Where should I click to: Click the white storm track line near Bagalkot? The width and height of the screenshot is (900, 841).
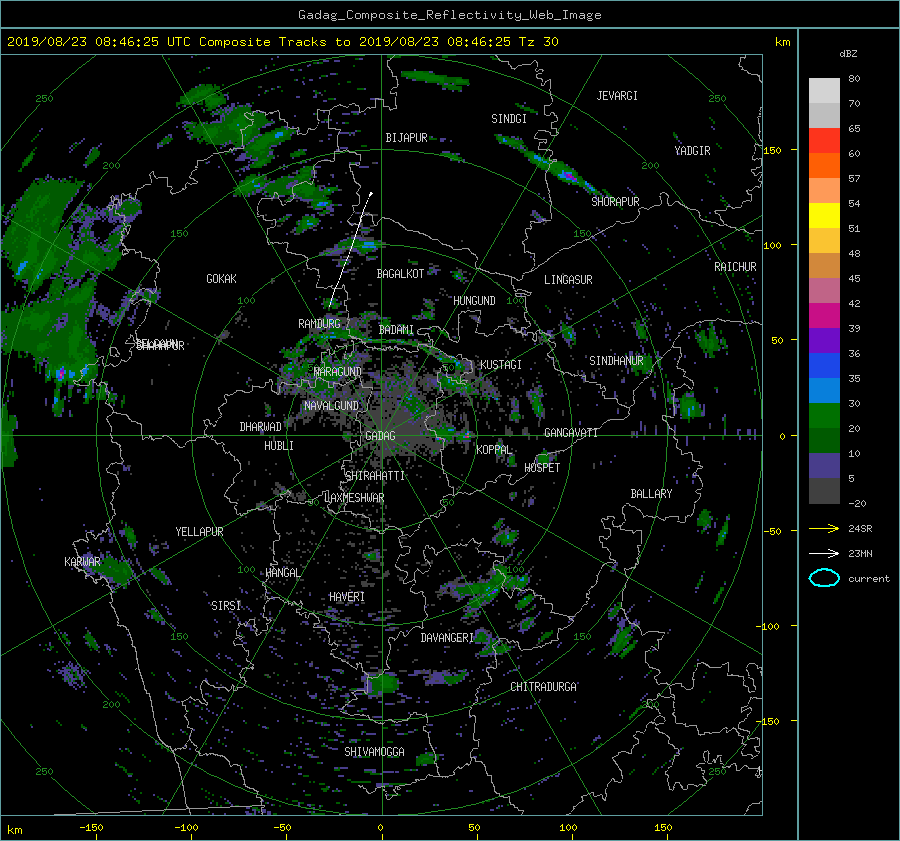coord(350,250)
